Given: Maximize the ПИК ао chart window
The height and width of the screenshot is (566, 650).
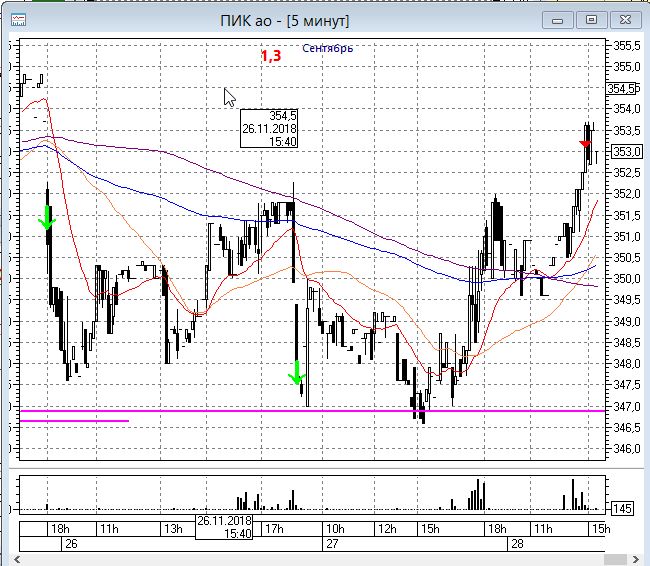Looking at the screenshot, I should coord(591,19).
